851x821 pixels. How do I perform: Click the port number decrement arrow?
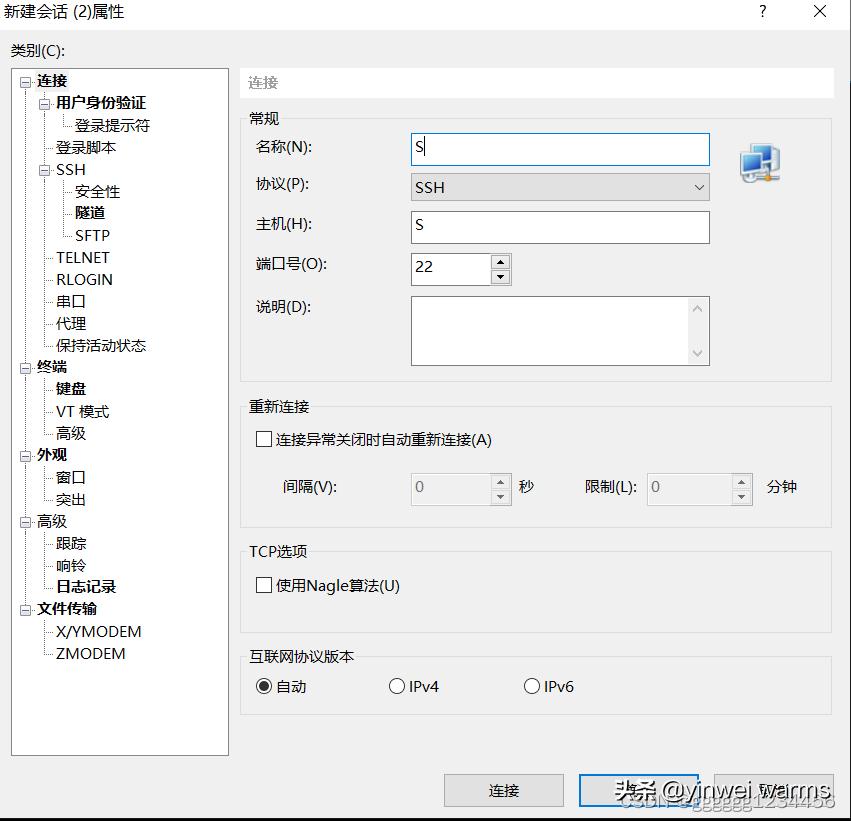[x=500, y=275]
